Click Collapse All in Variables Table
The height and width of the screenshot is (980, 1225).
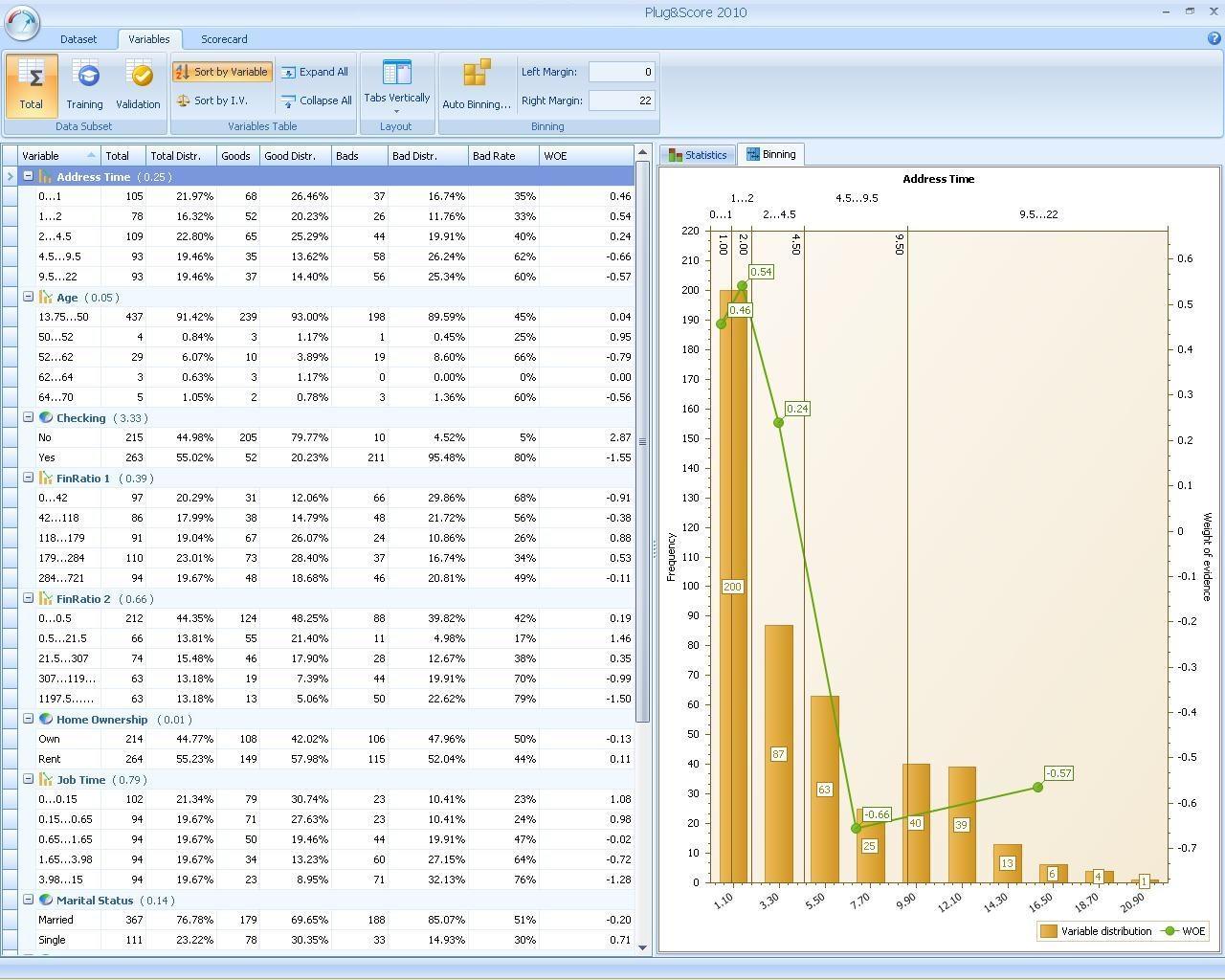[x=317, y=100]
